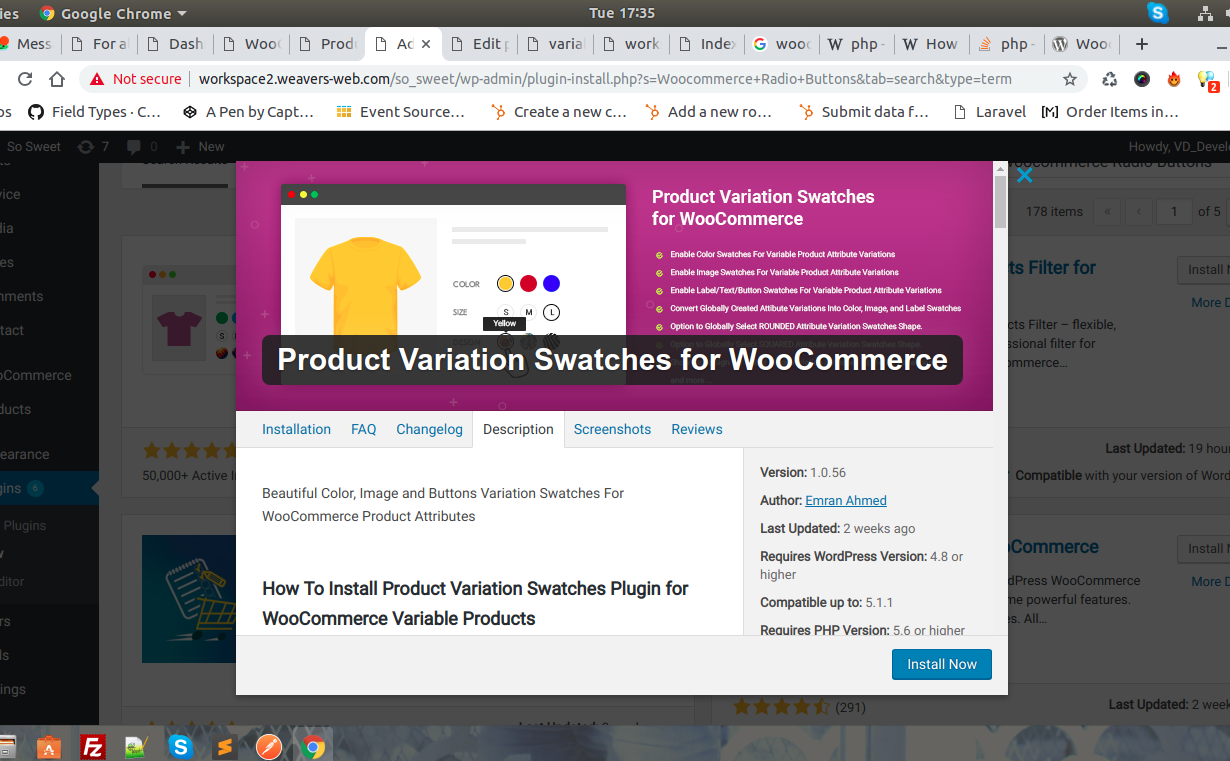Close the plugin details modal
The width and height of the screenshot is (1230, 761).
coord(1024,176)
